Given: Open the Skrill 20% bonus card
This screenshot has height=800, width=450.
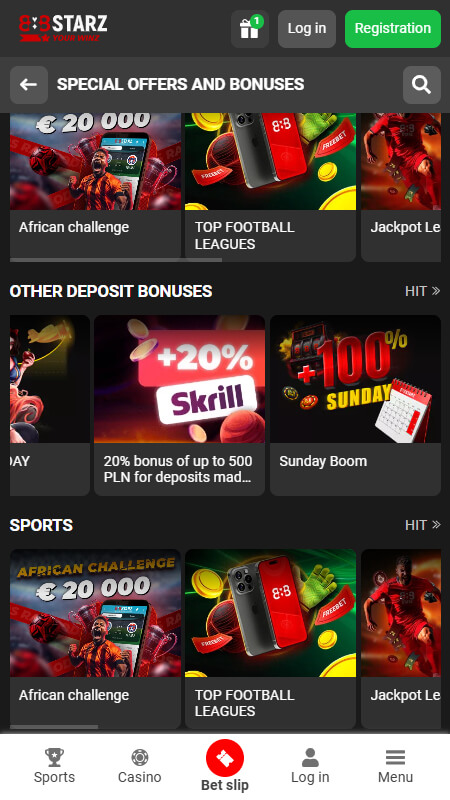Looking at the screenshot, I should point(179,405).
